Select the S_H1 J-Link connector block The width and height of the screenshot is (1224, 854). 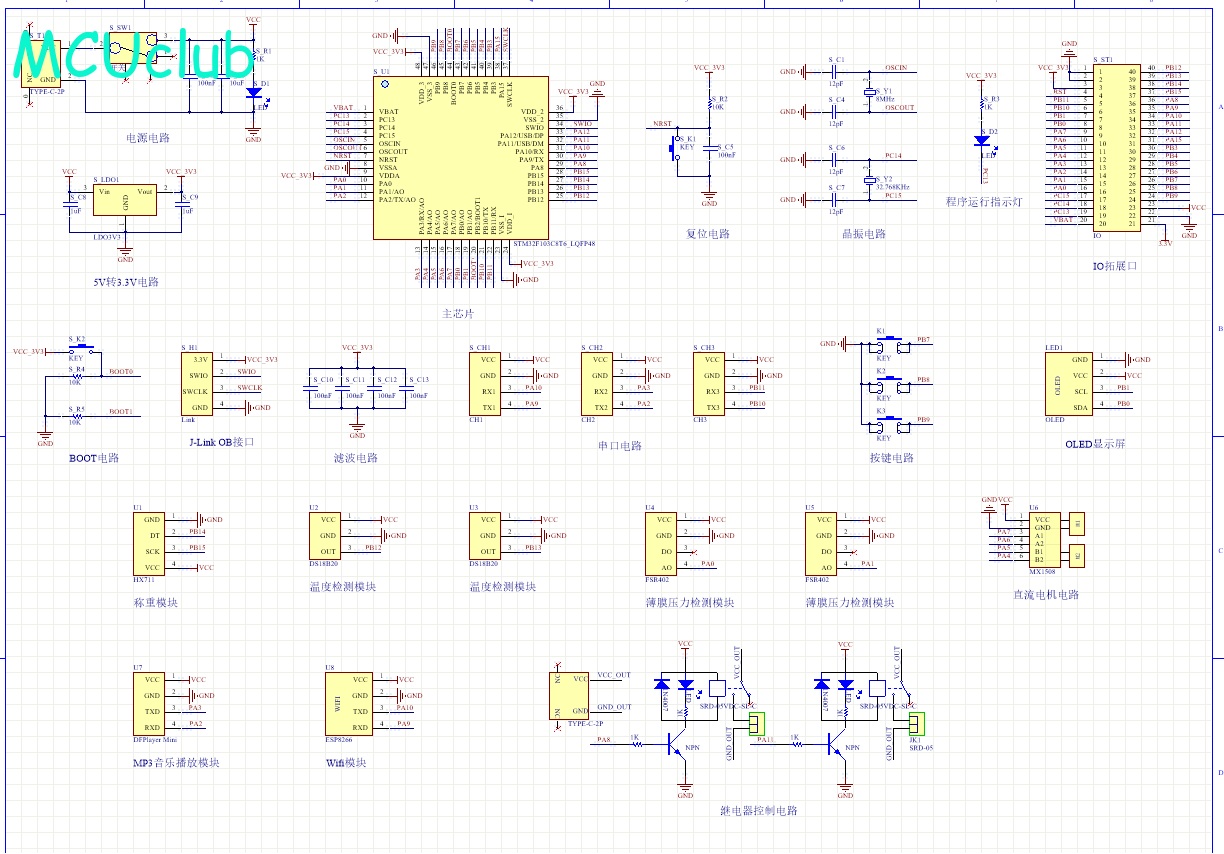(x=198, y=383)
